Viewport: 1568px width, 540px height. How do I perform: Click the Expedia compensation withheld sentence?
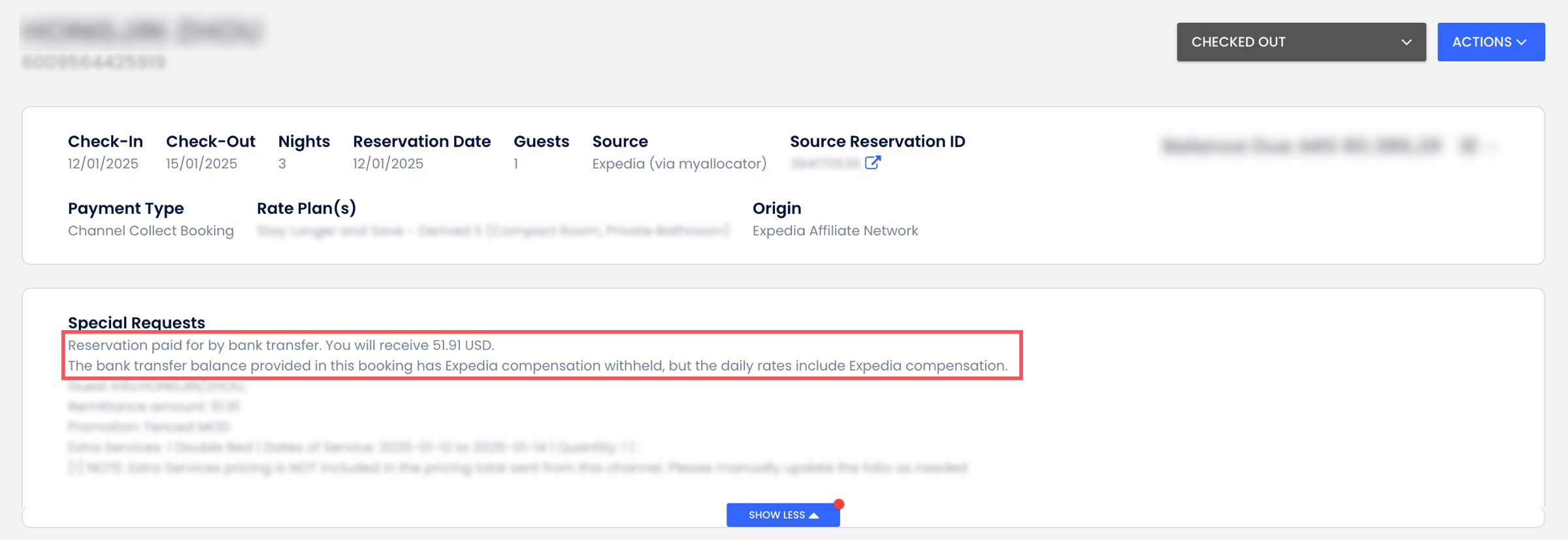537,365
